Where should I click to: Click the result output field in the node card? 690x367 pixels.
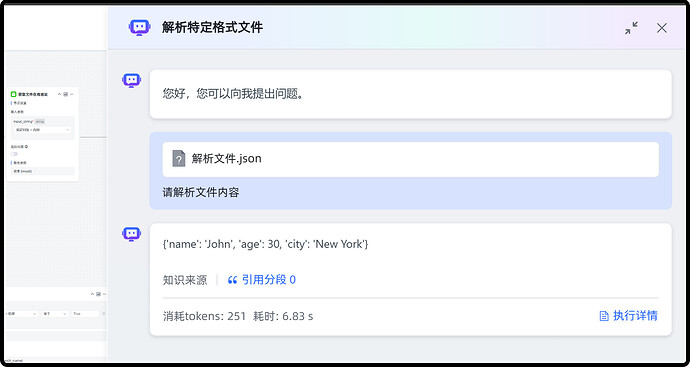(42, 171)
